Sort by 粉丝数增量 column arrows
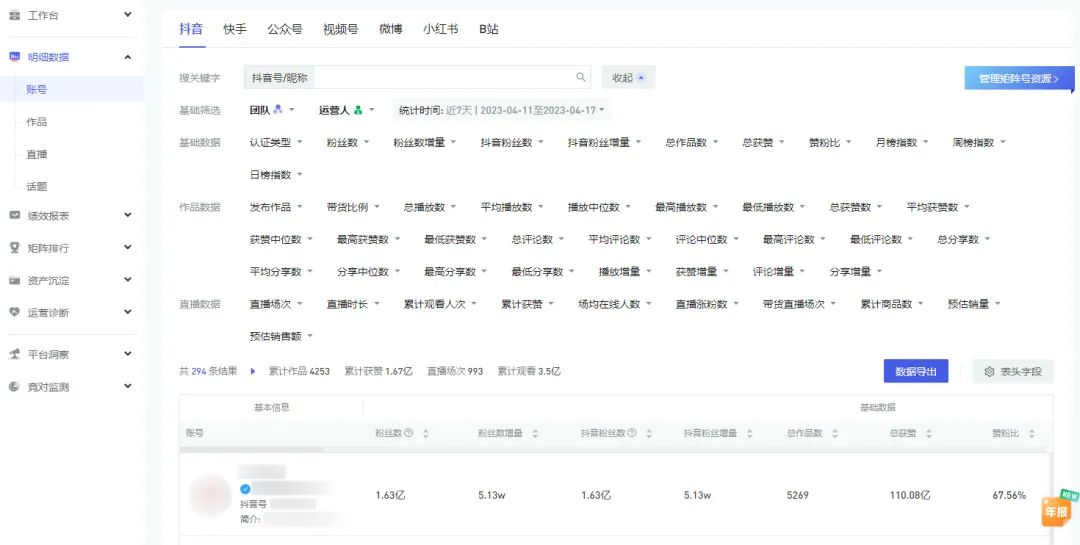Screen dimensions: 1080x545 click(535, 434)
